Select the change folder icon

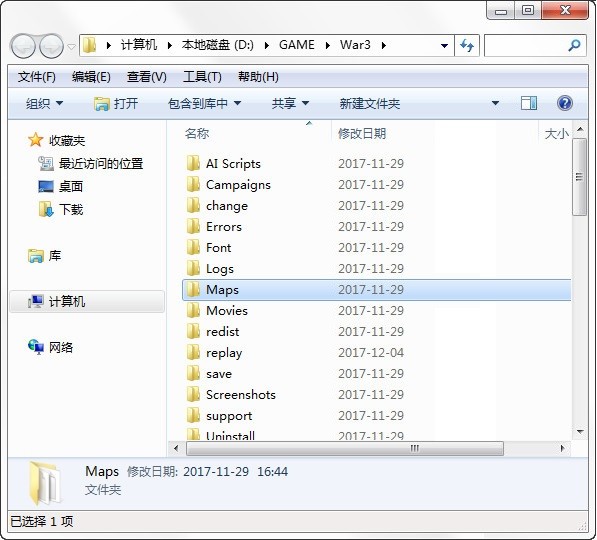coord(193,205)
